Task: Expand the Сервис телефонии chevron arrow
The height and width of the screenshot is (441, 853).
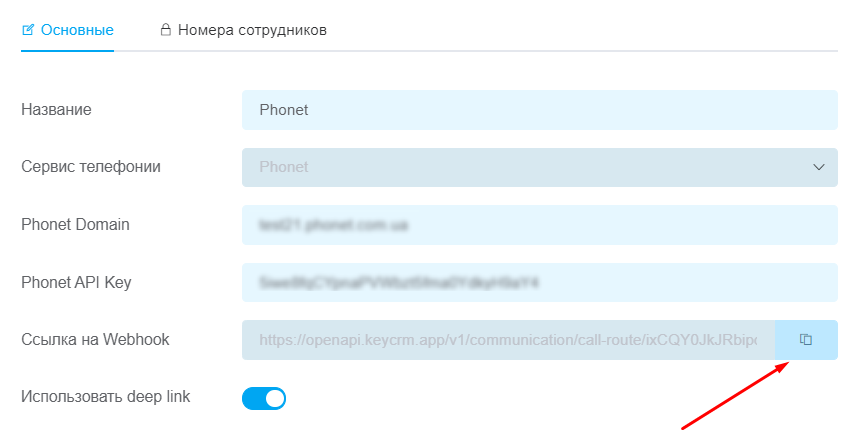Action: [x=819, y=167]
